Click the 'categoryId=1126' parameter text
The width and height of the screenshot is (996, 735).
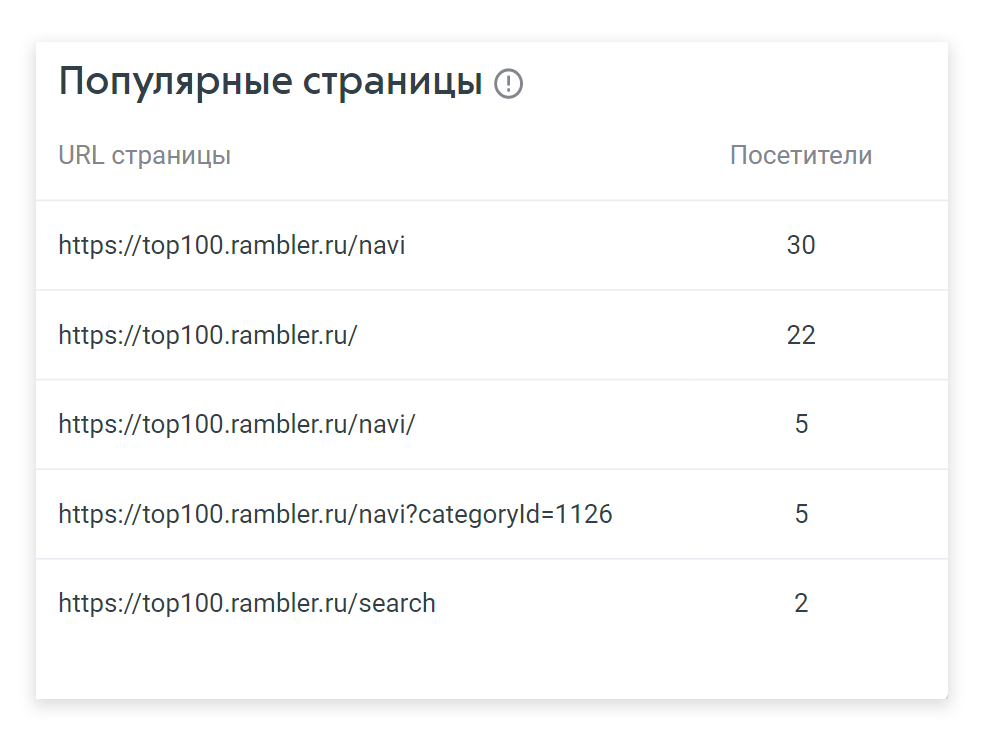tap(513, 515)
